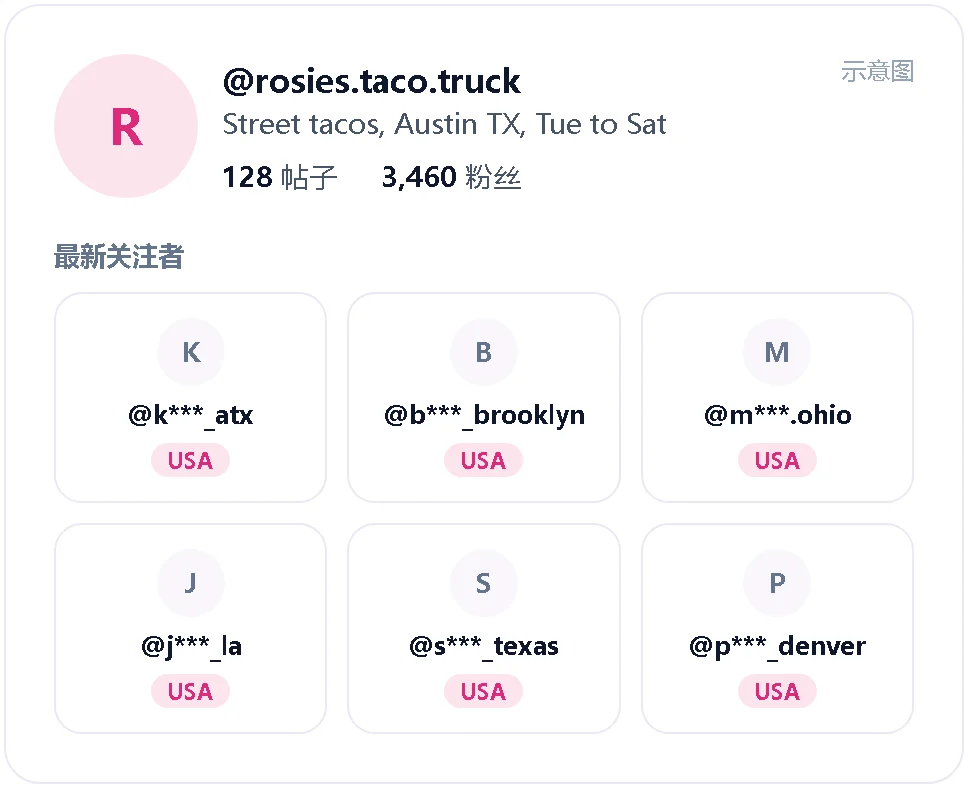
Task: Click the @rosies.taco.truck username heading
Action: click(x=372, y=82)
